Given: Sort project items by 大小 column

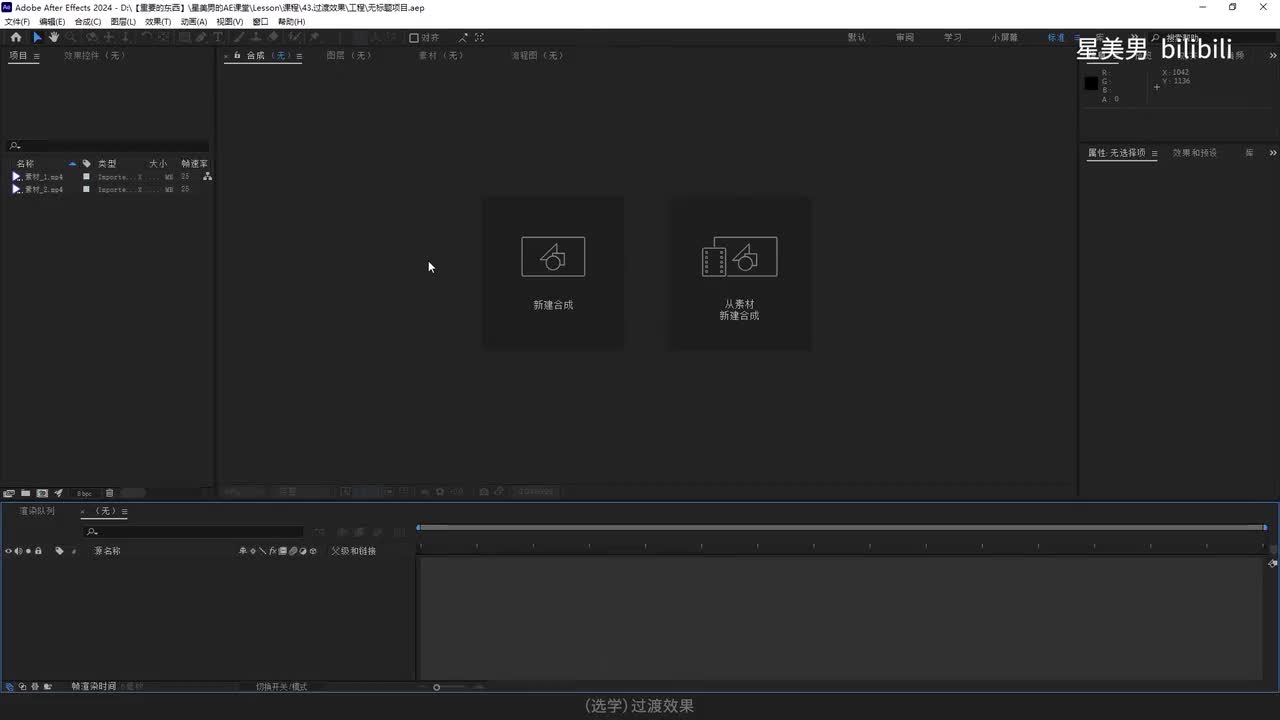Looking at the screenshot, I should (x=158, y=163).
